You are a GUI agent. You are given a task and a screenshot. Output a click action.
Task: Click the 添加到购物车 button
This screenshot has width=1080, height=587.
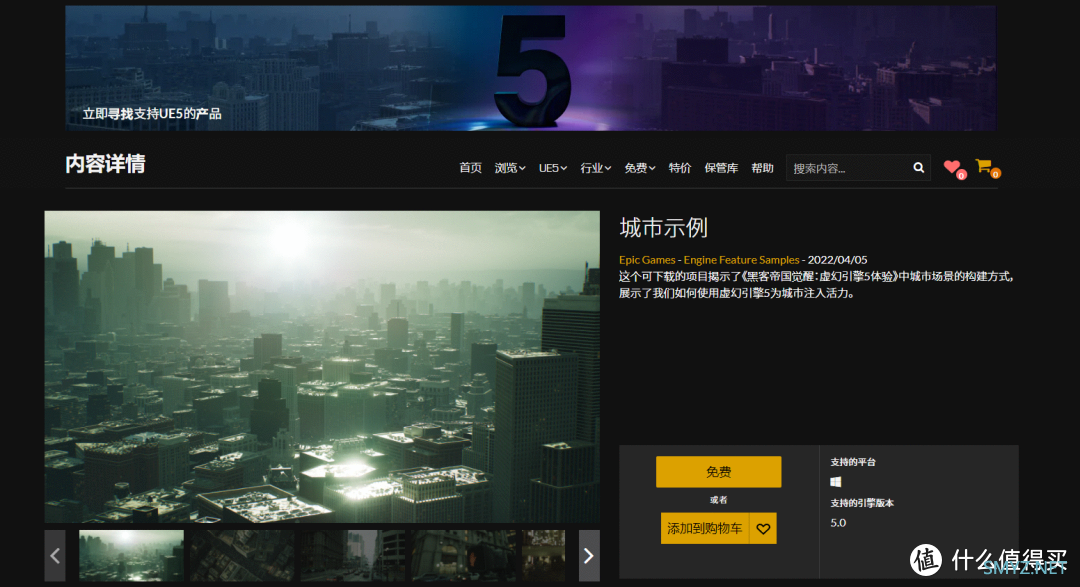click(x=705, y=528)
